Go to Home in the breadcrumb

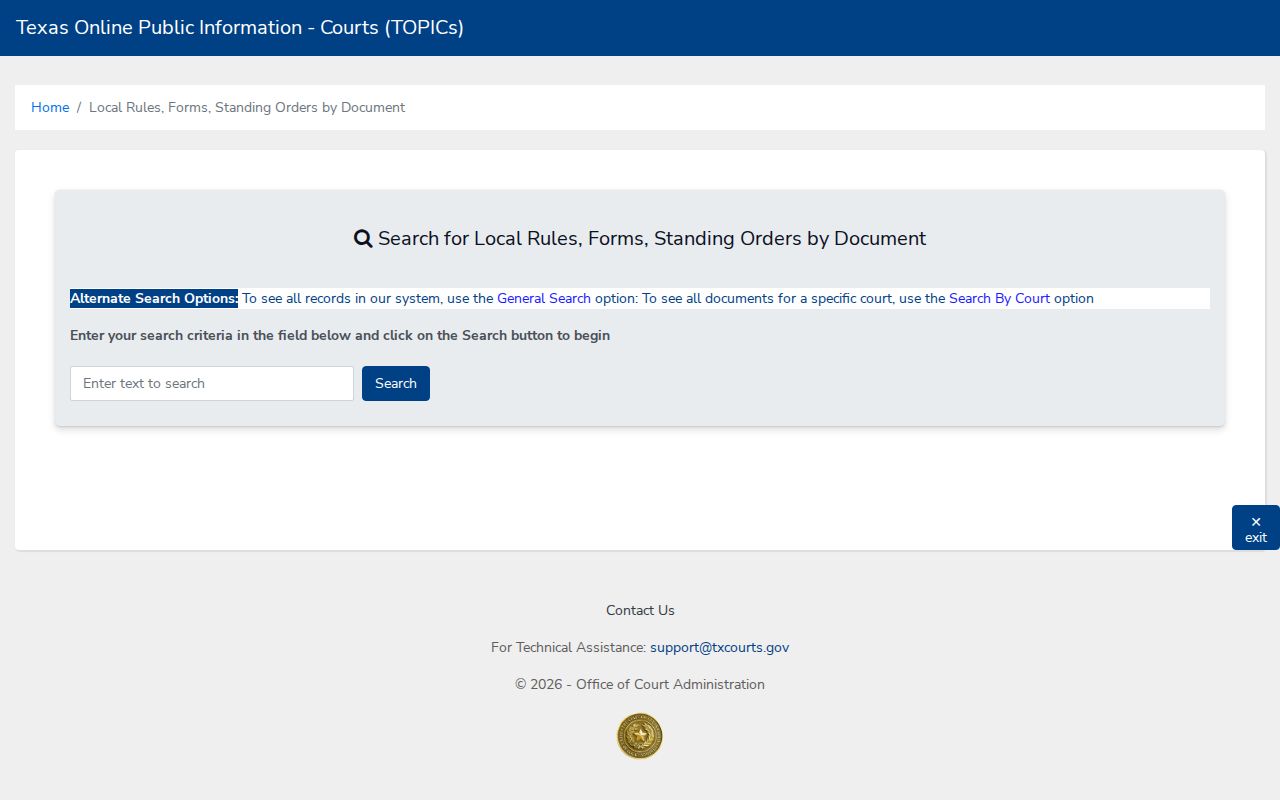pyautogui.click(x=50, y=107)
